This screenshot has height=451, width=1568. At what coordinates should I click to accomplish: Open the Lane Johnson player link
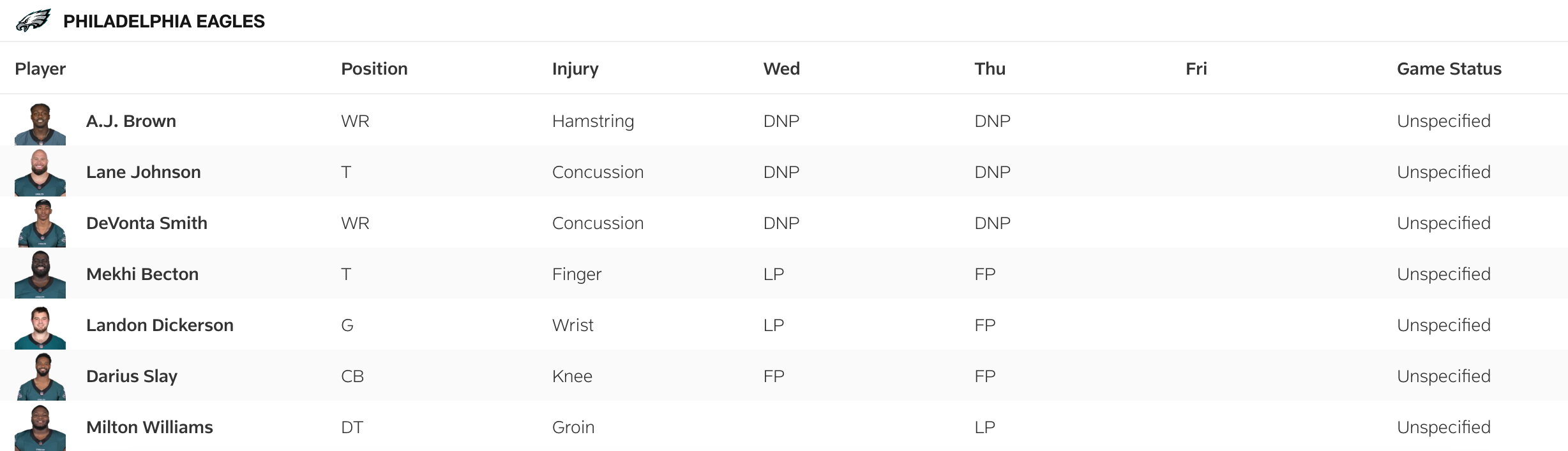tap(143, 172)
